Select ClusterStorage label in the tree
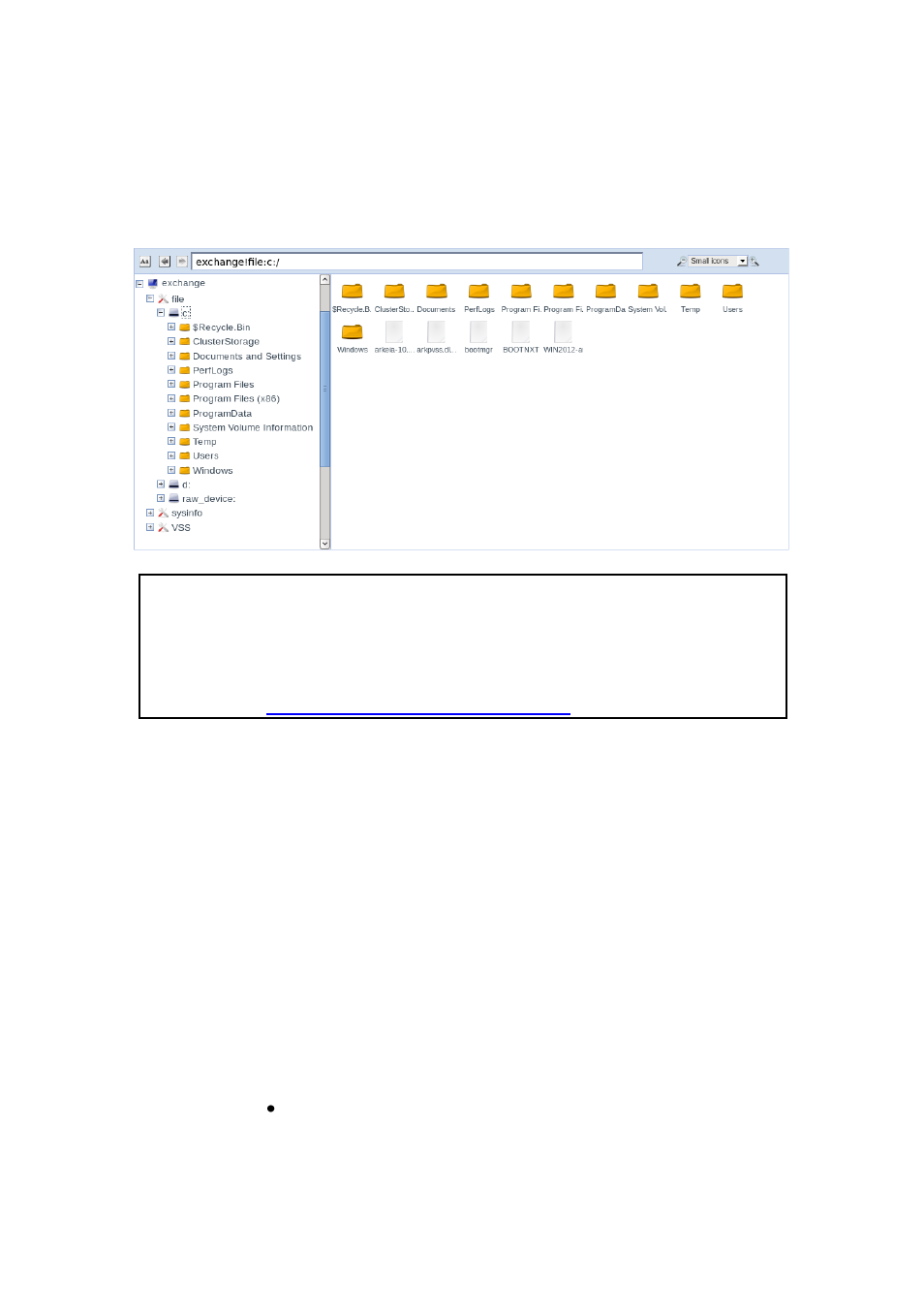 point(226,342)
